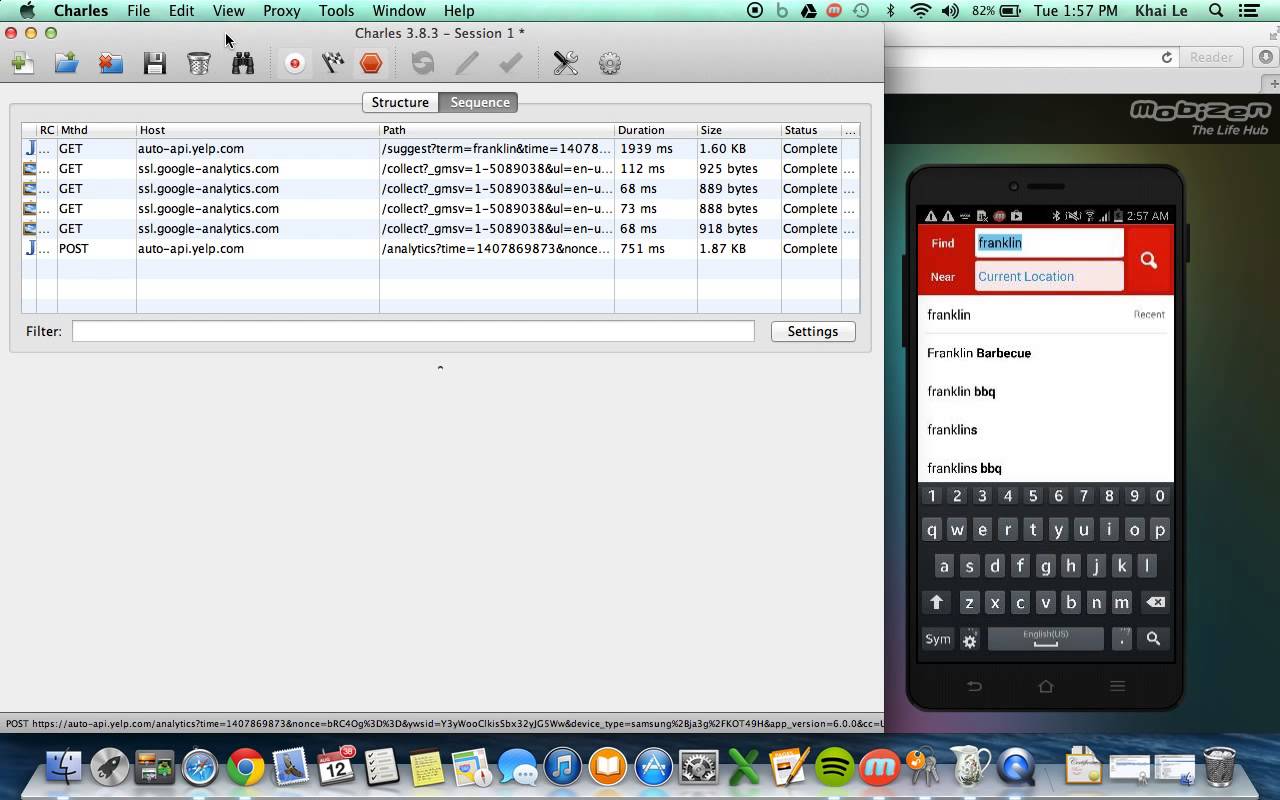Open Spotlight search in the menu bar
Screen dimensions: 1280x800
coord(1216,11)
